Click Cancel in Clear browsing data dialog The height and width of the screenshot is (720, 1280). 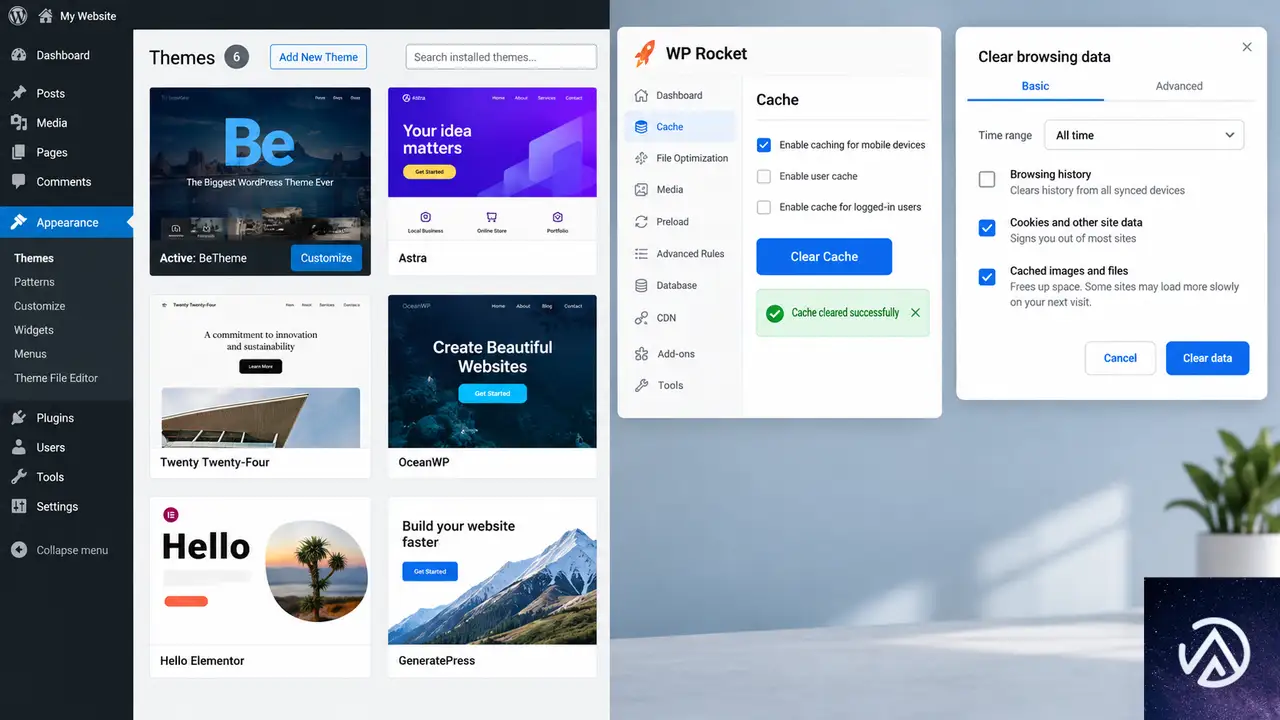point(1120,358)
